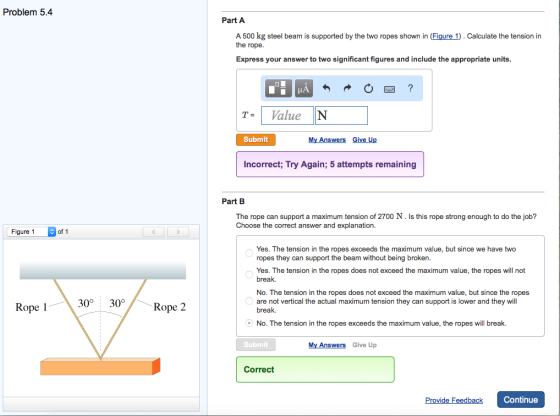The height and width of the screenshot is (416, 560).
Task: Click the 'Rope 1' label in figure
Action: coord(31,307)
